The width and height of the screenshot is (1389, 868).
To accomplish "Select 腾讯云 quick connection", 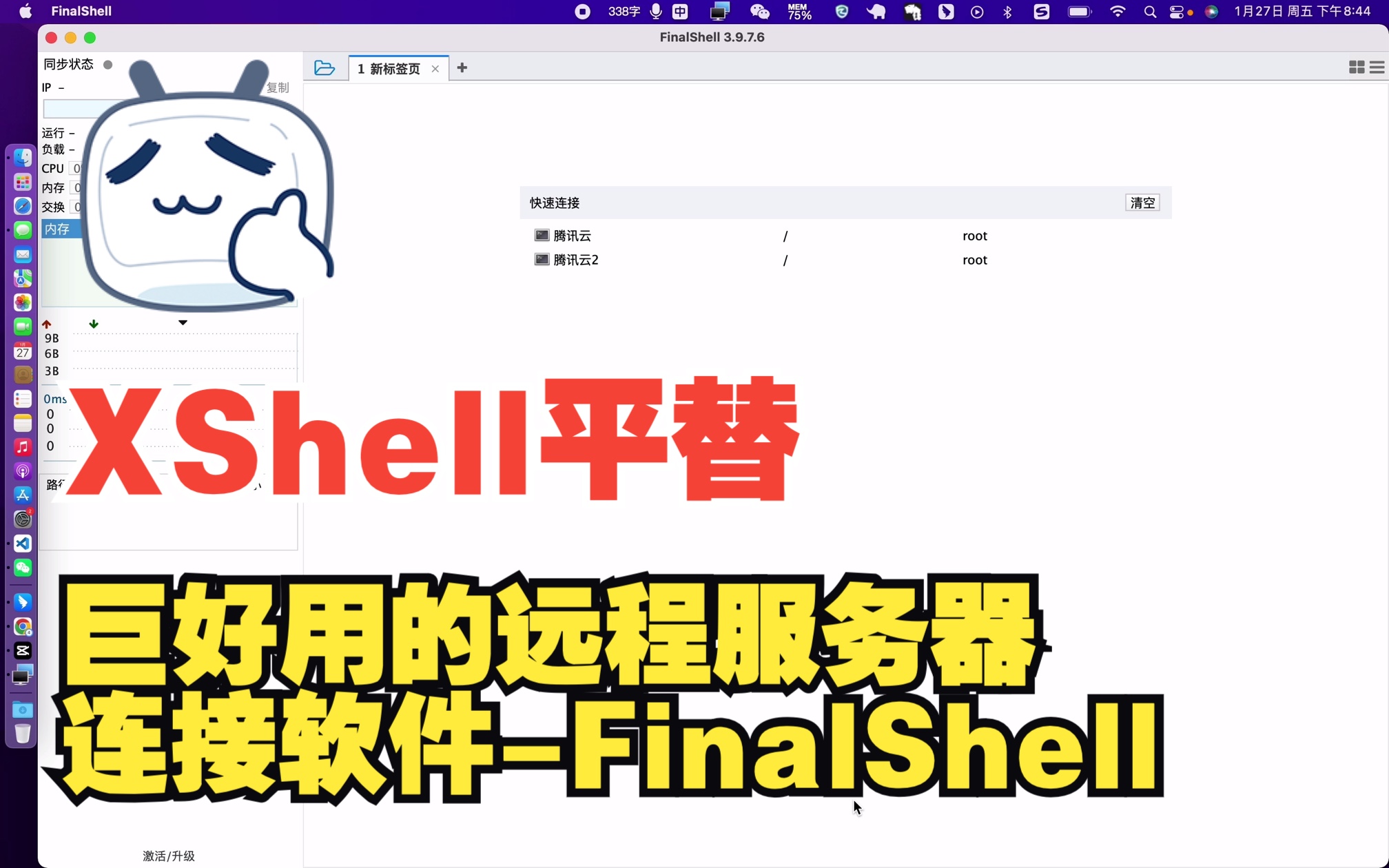I will click(x=571, y=235).
